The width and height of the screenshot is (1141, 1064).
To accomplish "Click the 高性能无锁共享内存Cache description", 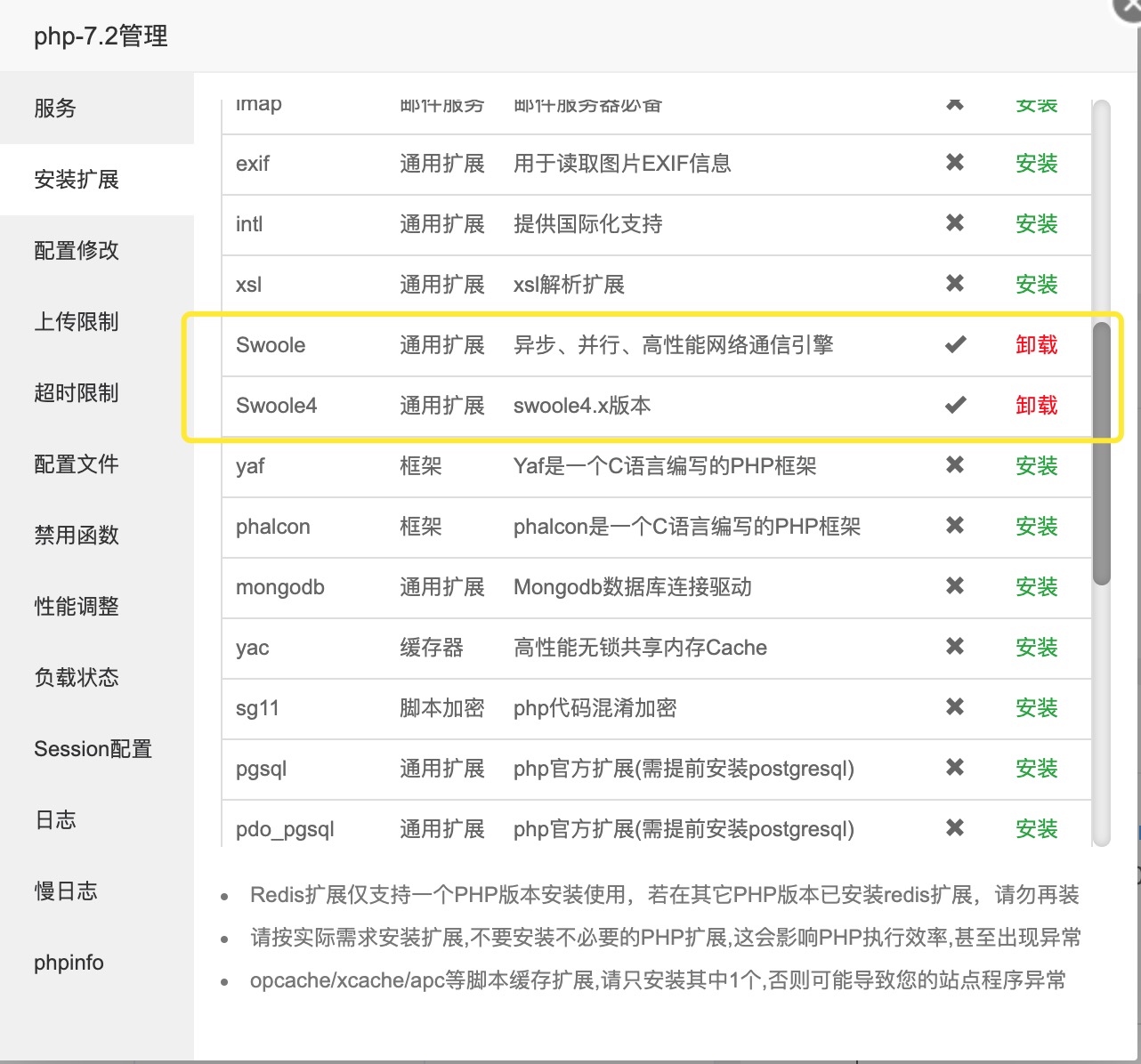I will click(x=641, y=648).
